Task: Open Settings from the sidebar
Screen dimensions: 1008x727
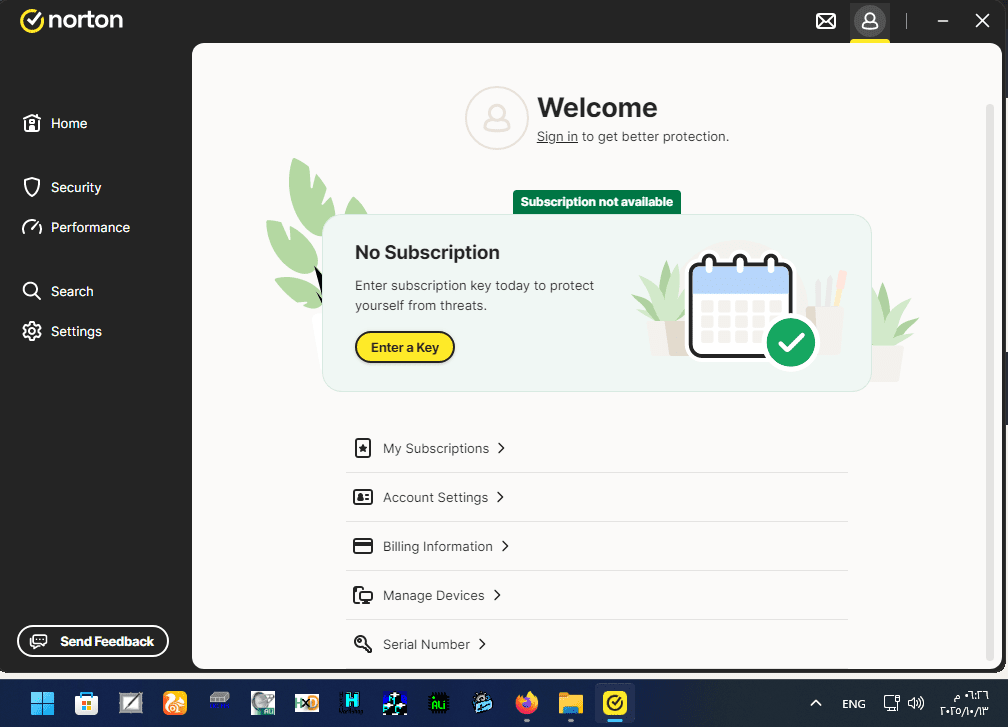Action: tap(75, 331)
